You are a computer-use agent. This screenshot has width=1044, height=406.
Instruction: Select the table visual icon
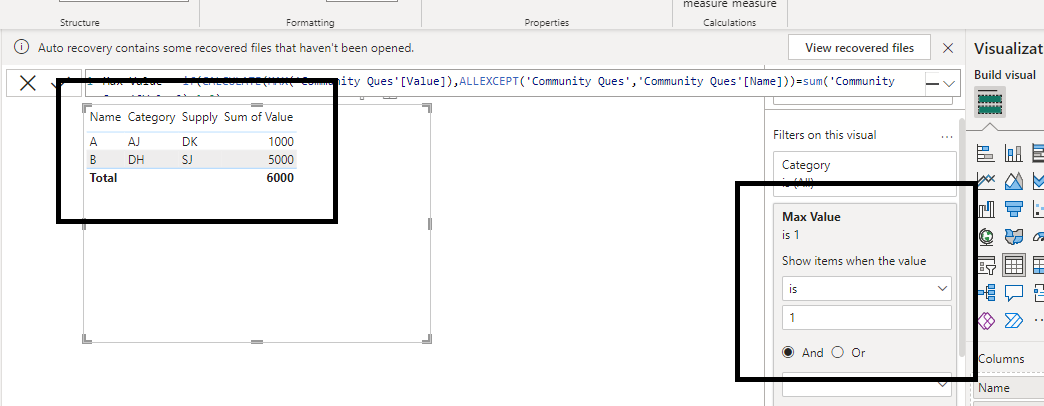coord(1013,265)
